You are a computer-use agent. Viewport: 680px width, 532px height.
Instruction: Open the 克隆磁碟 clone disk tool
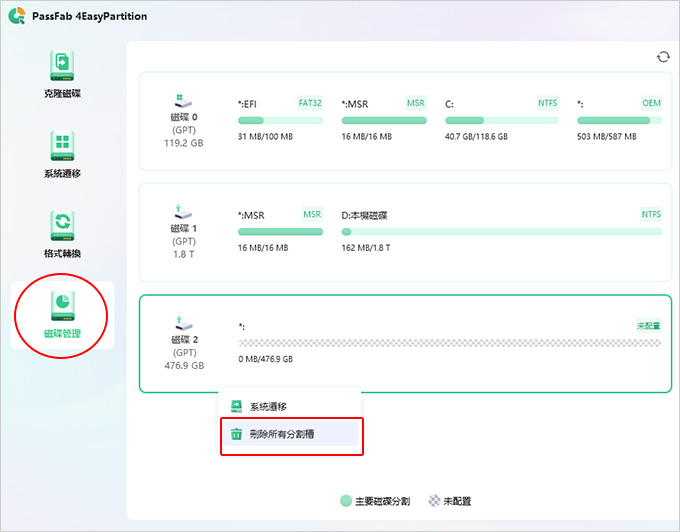coord(62,74)
